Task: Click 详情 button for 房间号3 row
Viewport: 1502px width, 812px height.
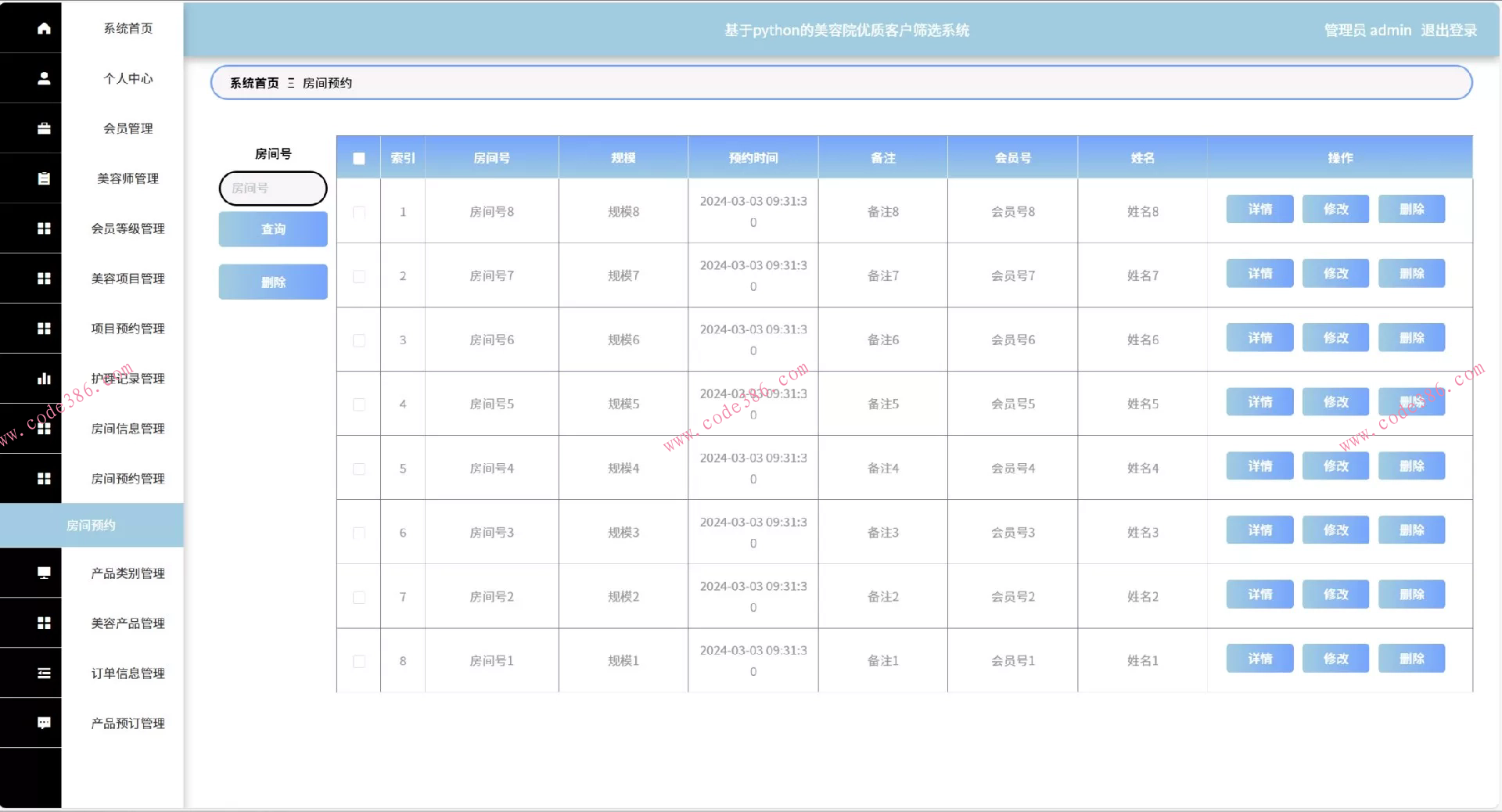Action: 1259,530
